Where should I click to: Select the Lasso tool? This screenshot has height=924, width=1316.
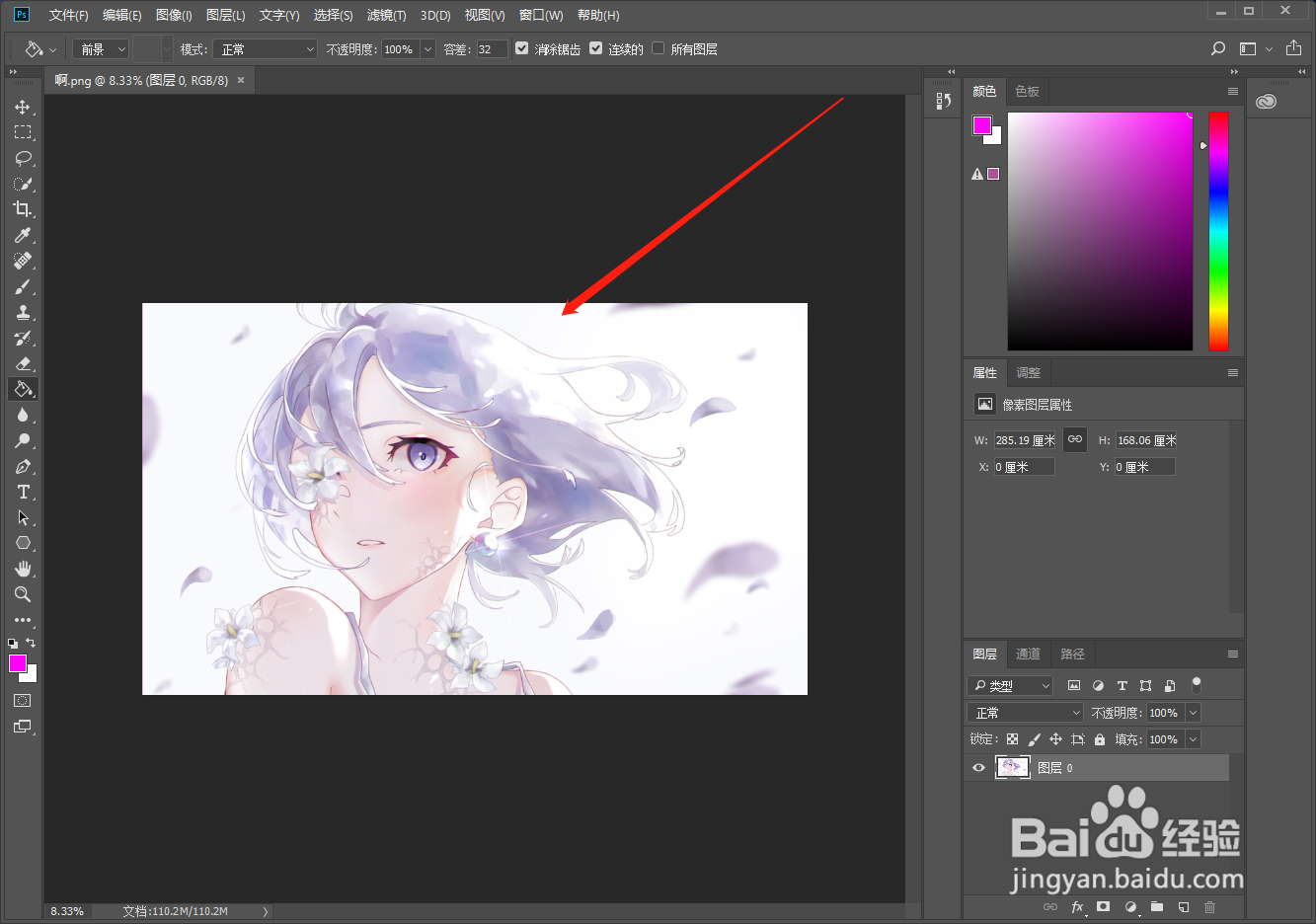pyautogui.click(x=23, y=158)
